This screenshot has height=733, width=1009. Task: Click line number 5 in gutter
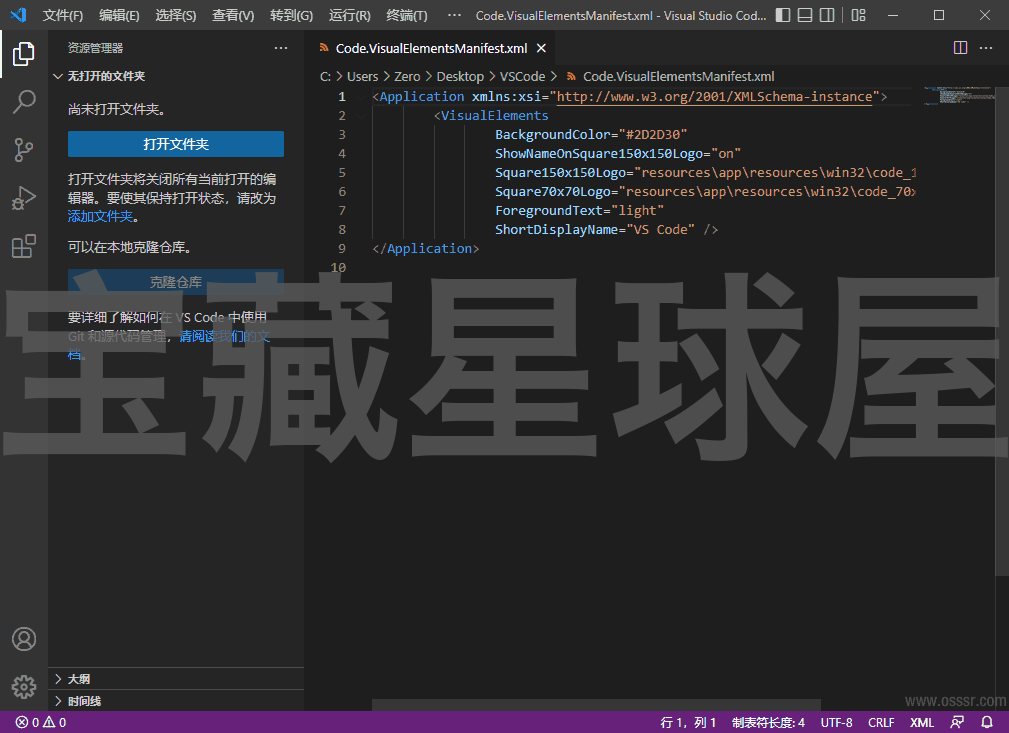(x=342, y=172)
